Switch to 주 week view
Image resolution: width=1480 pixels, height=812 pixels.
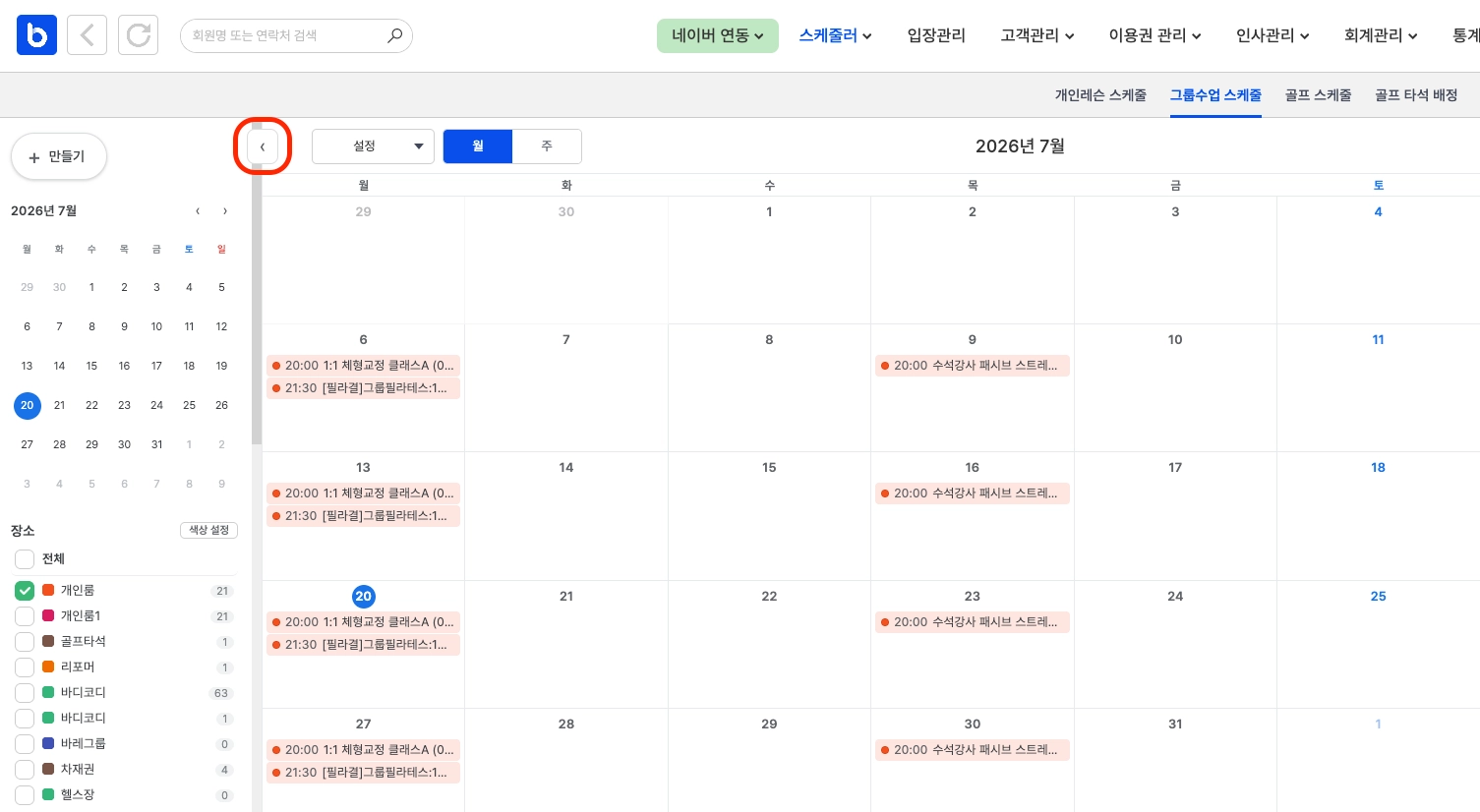[547, 146]
